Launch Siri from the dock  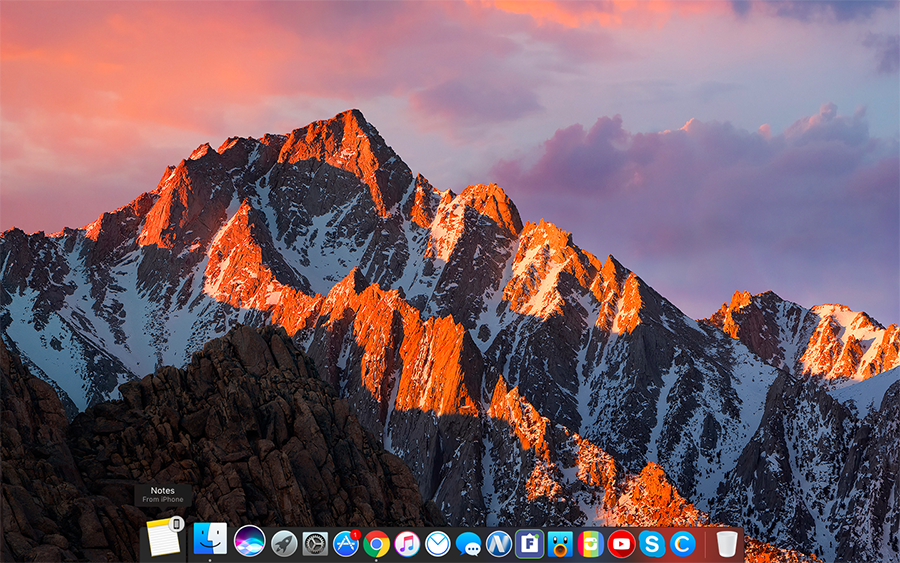[249, 541]
